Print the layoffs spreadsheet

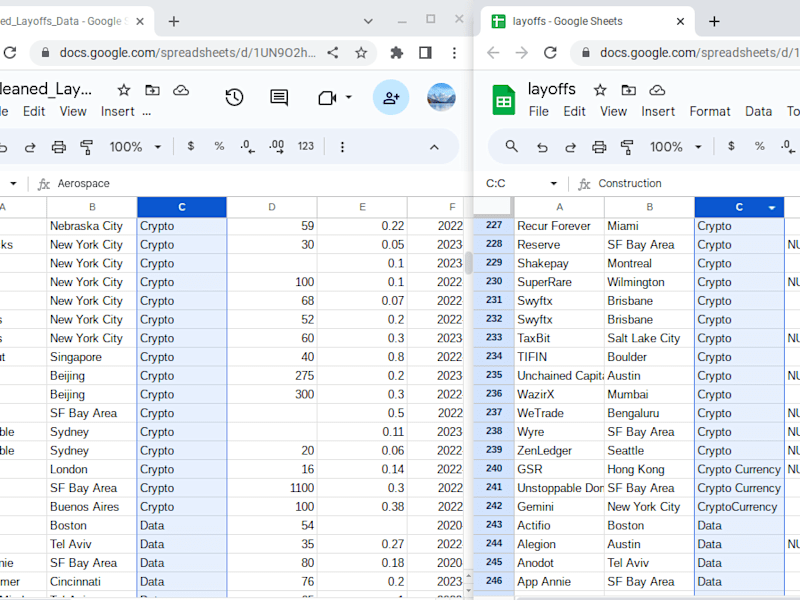click(599, 147)
